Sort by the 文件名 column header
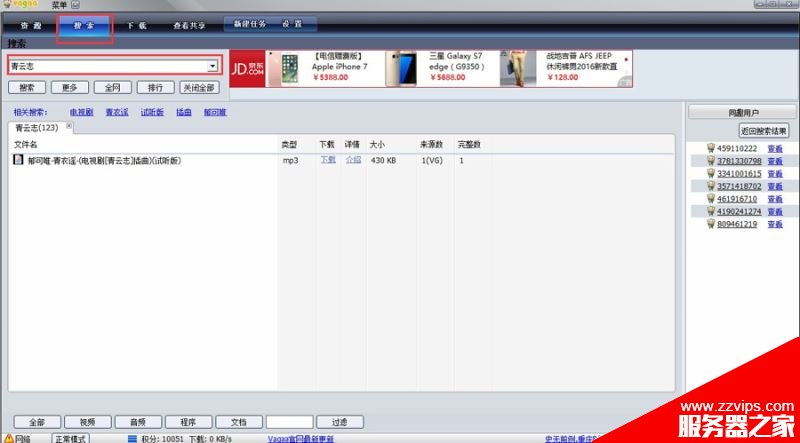 (26, 145)
